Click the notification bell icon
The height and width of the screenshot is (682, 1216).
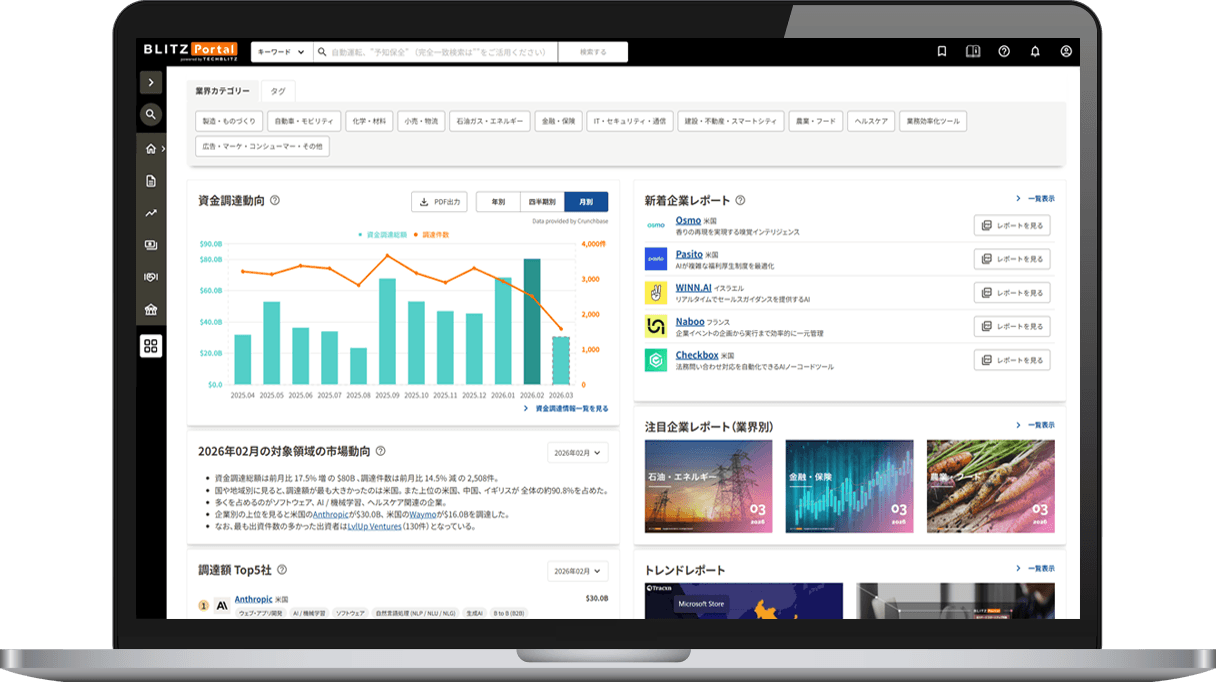point(1035,51)
